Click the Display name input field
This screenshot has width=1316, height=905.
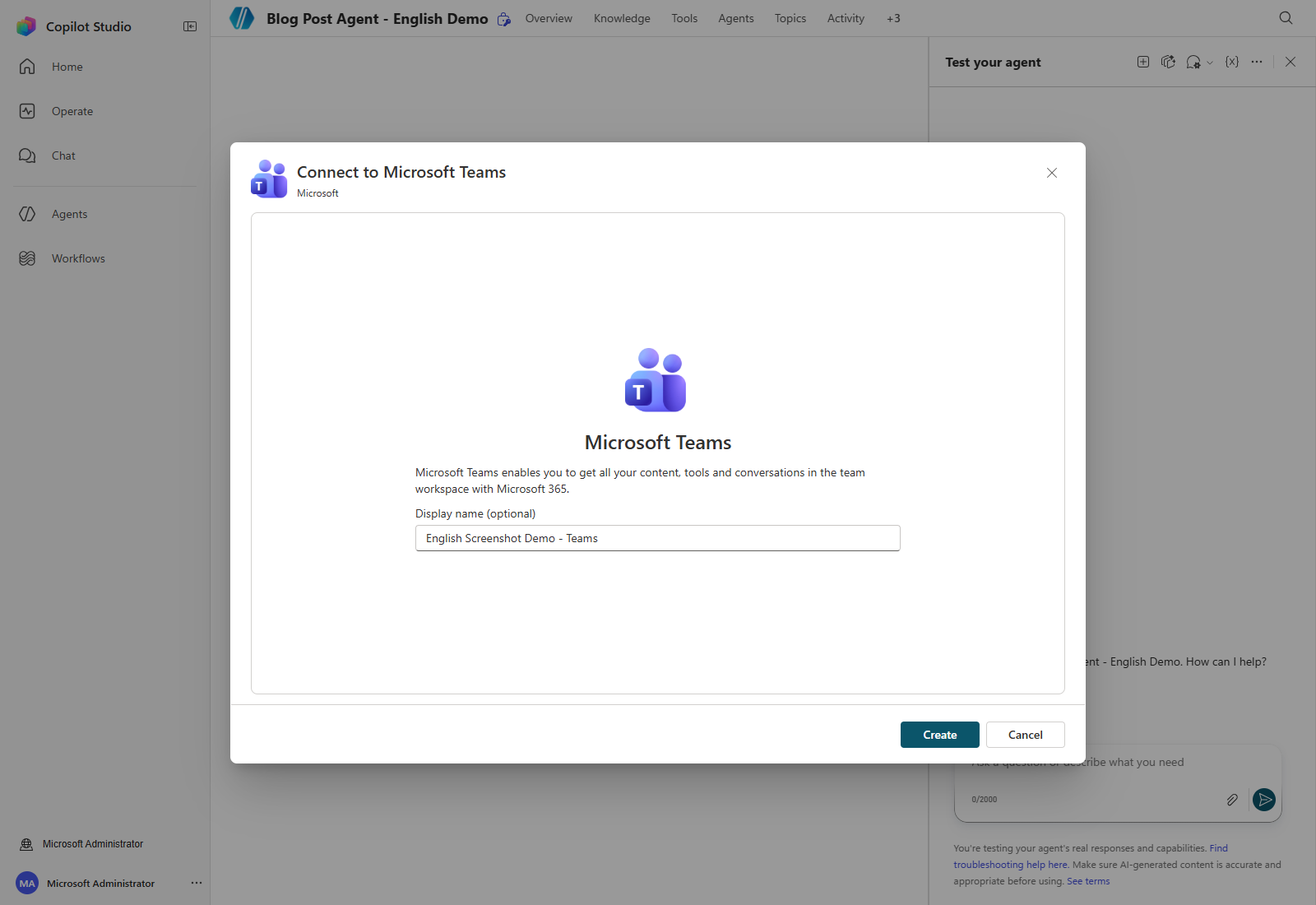tap(658, 538)
